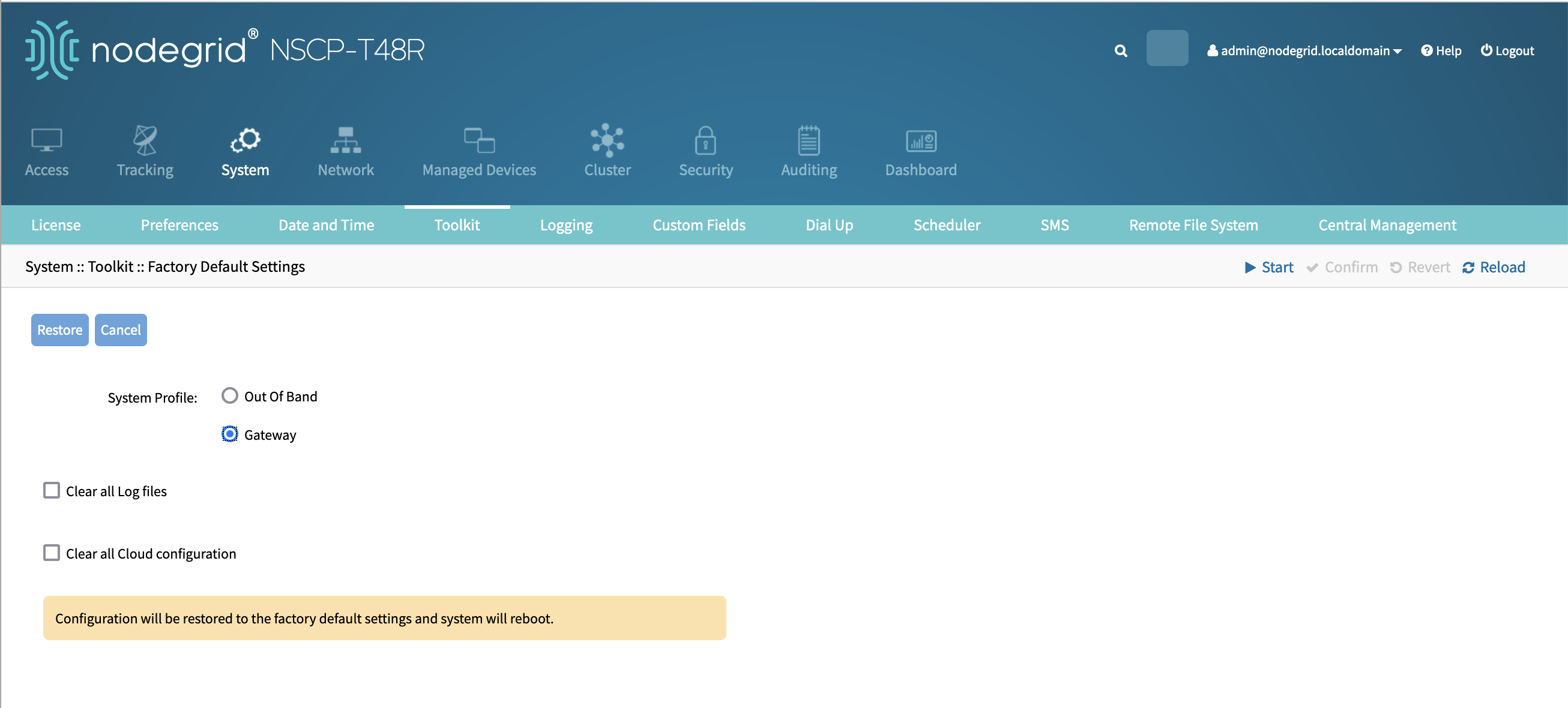Enable Clear all Log files checkbox

tap(52, 490)
